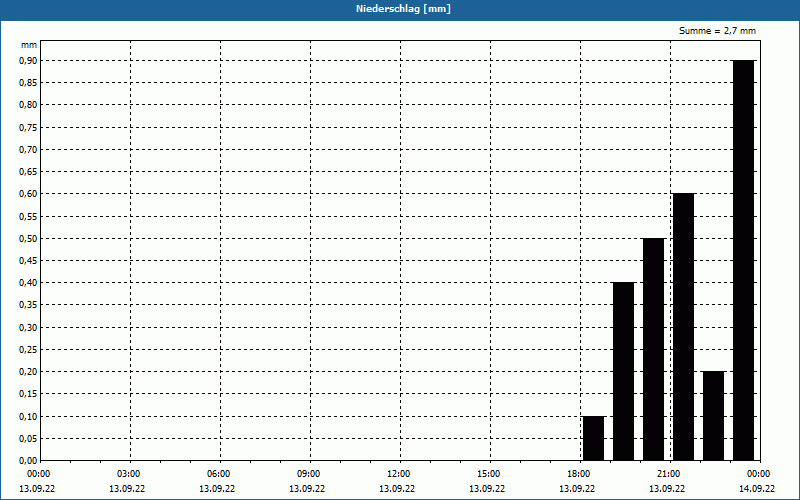This screenshot has height=500, width=800.
Task: Click the y-axis value 0,60
Action: point(28,194)
